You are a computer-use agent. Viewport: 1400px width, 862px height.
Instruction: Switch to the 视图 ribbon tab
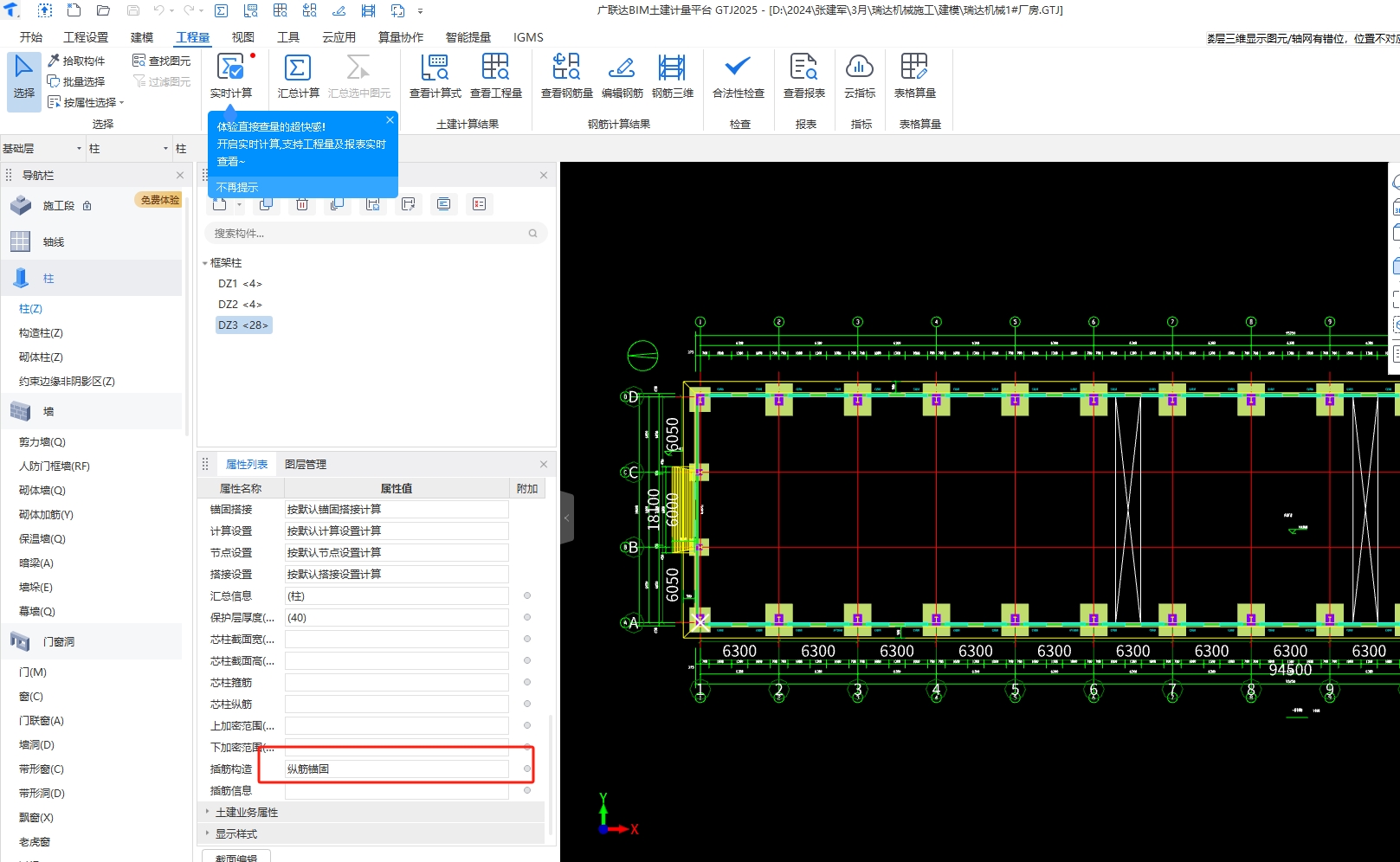click(243, 37)
